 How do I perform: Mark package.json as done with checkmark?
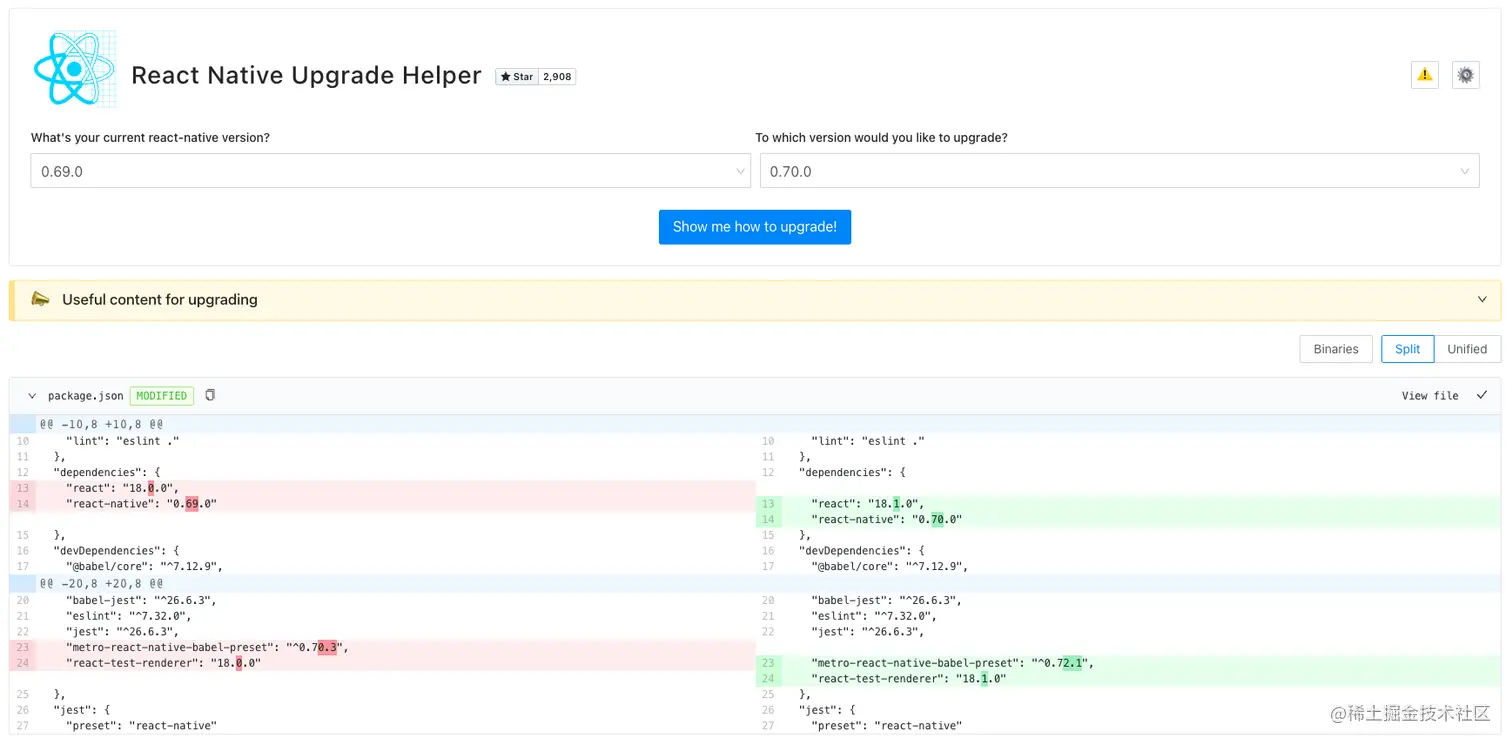point(1482,395)
